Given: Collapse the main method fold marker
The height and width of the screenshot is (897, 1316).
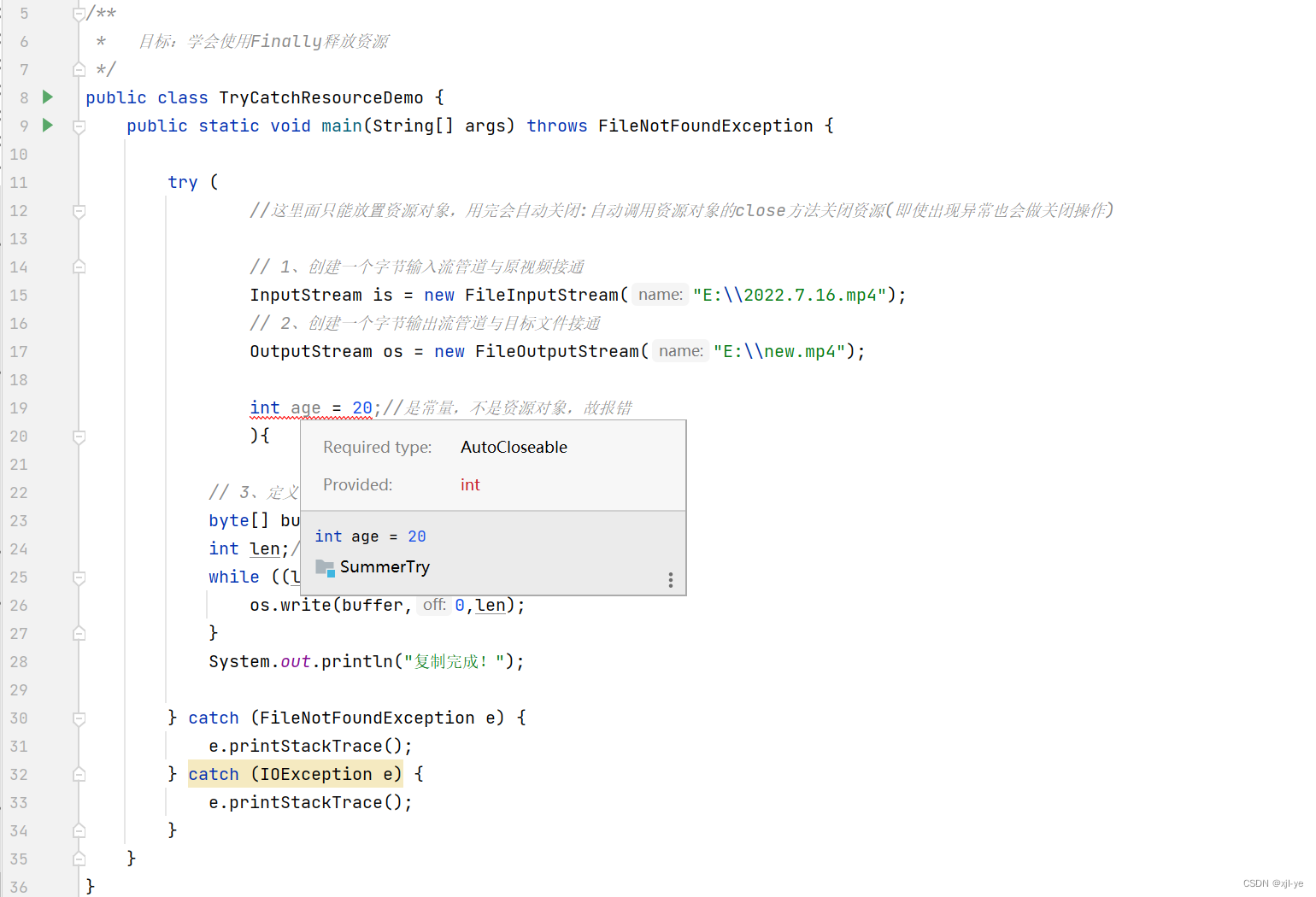Looking at the screenshot, I should pos(79,126).
